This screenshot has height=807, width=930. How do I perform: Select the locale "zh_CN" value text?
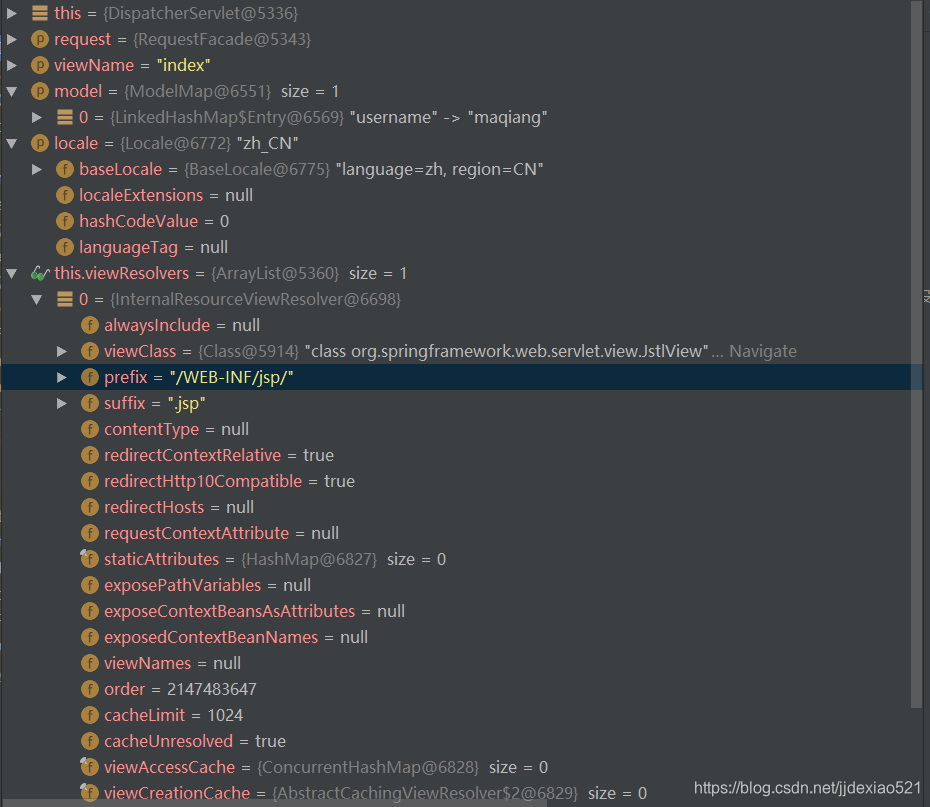pyautogui.click(x=267, y=143)
